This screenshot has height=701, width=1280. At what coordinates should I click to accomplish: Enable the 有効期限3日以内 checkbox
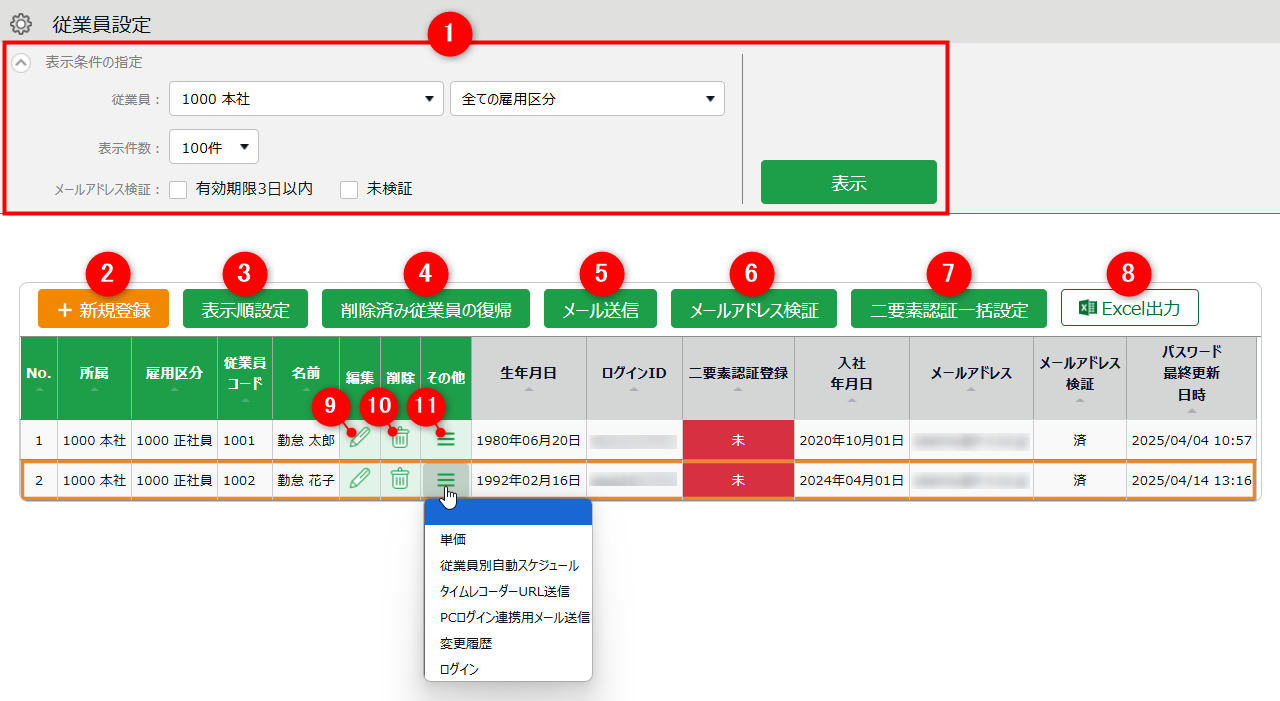click(179, 190)
